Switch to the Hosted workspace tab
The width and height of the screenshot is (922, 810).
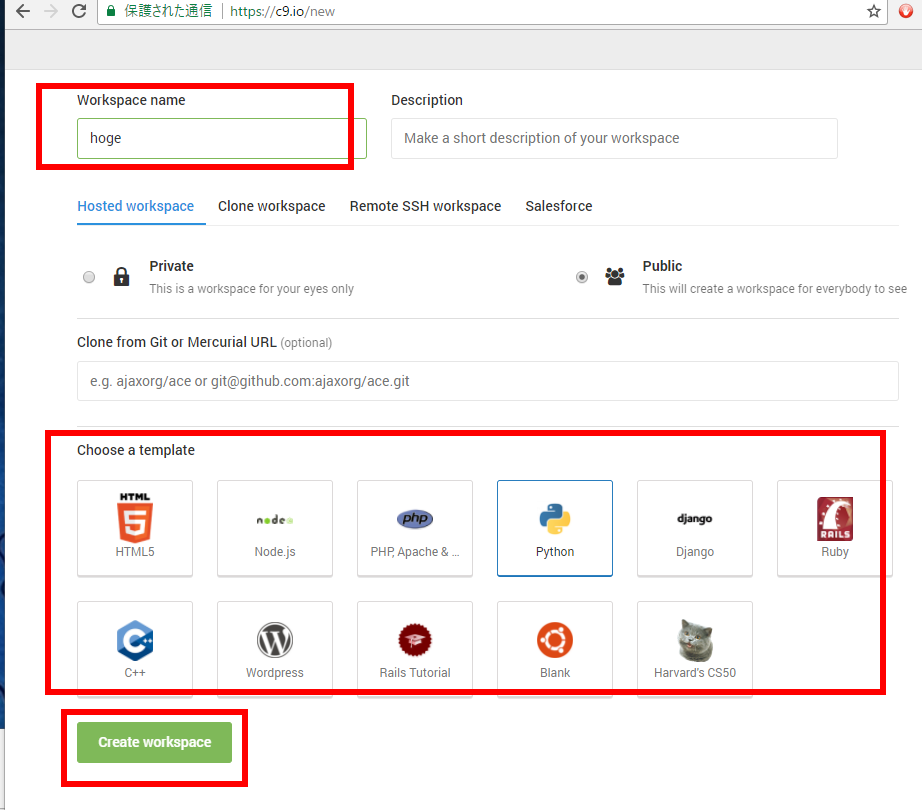pos(135,206)
